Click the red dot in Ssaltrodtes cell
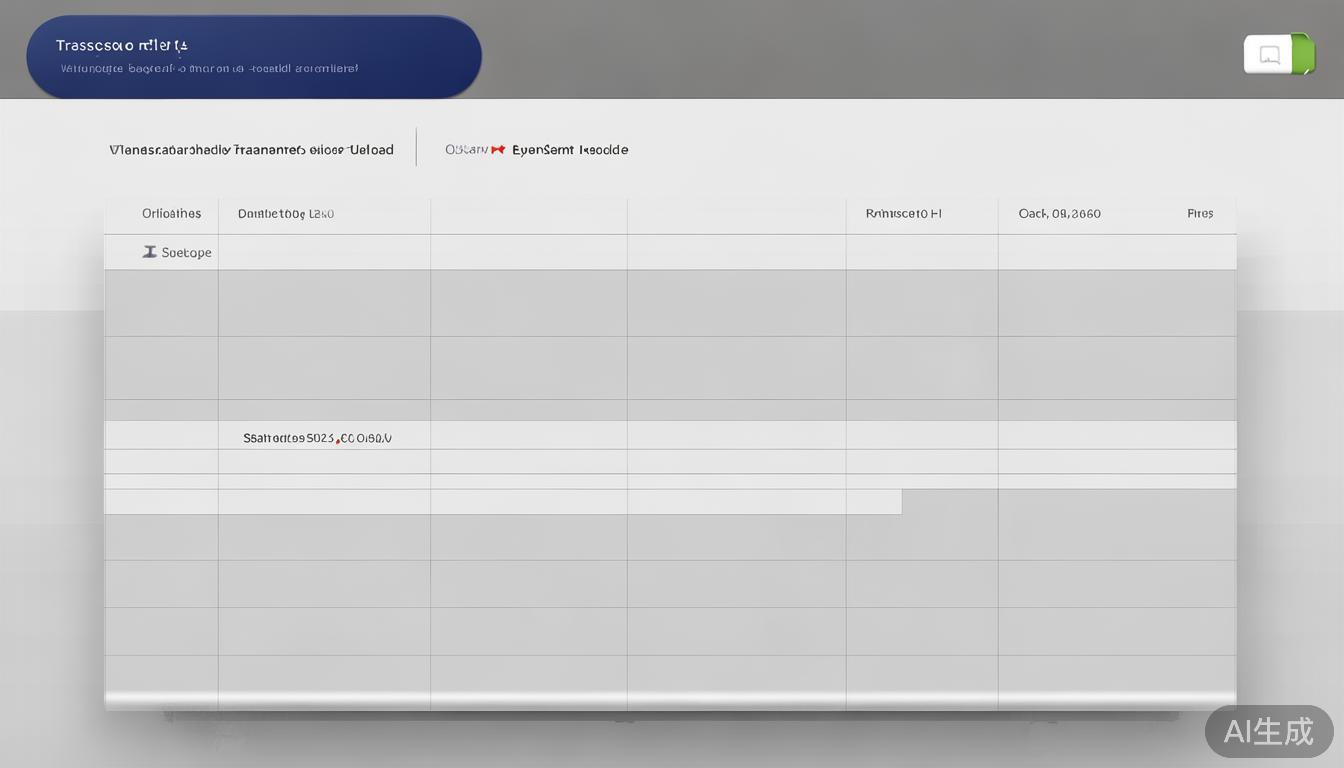This screenshot has height=768, width=1344. point(339,440)
